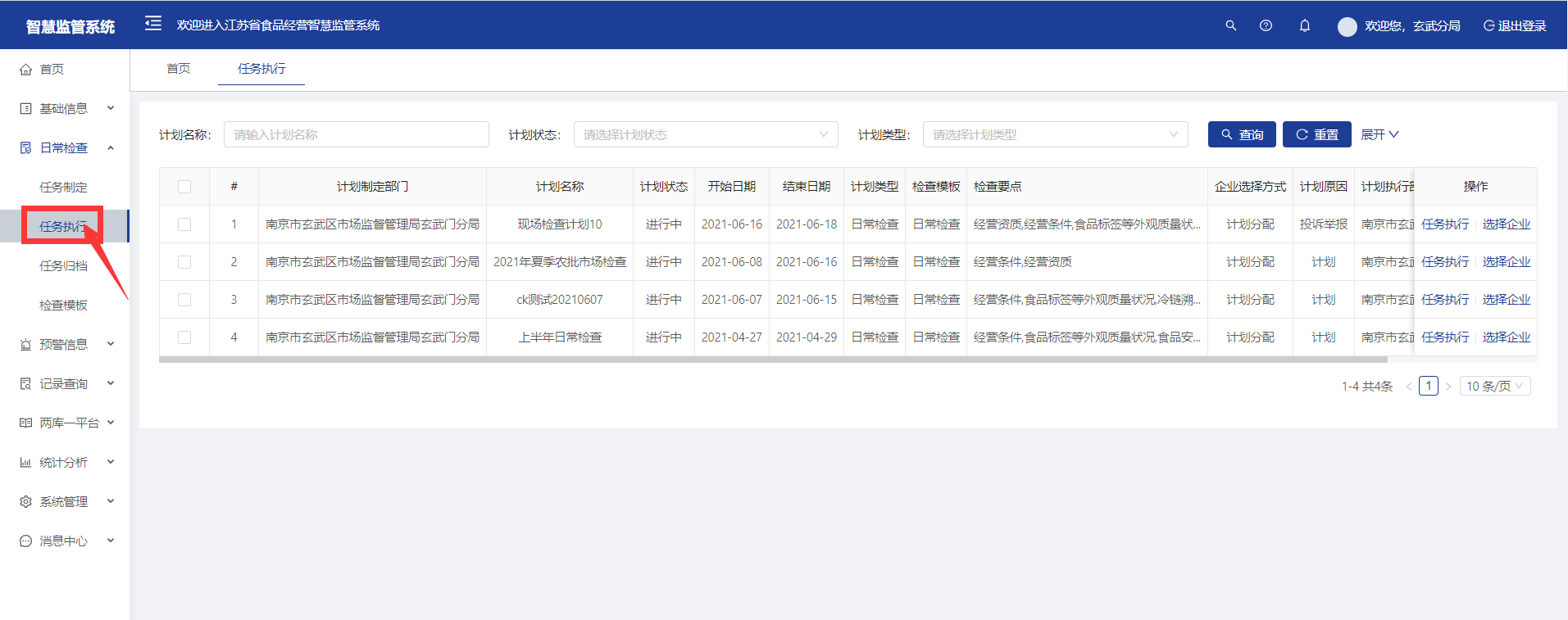Switch to the 首页 tab
Viewport: 1568px width, 620px height.
(178, 69)
